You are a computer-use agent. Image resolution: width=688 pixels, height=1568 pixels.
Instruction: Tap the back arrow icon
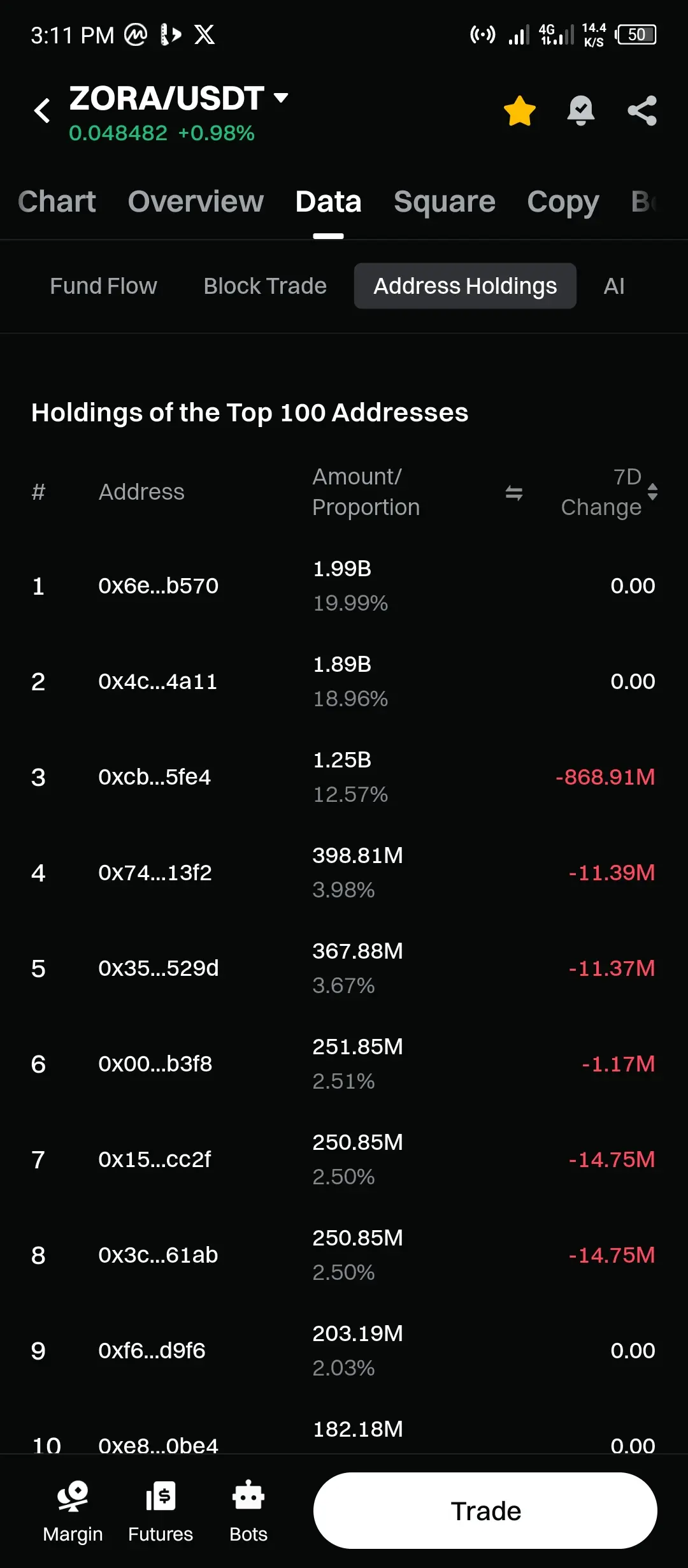pyautogui.click(x=42, y=110)
